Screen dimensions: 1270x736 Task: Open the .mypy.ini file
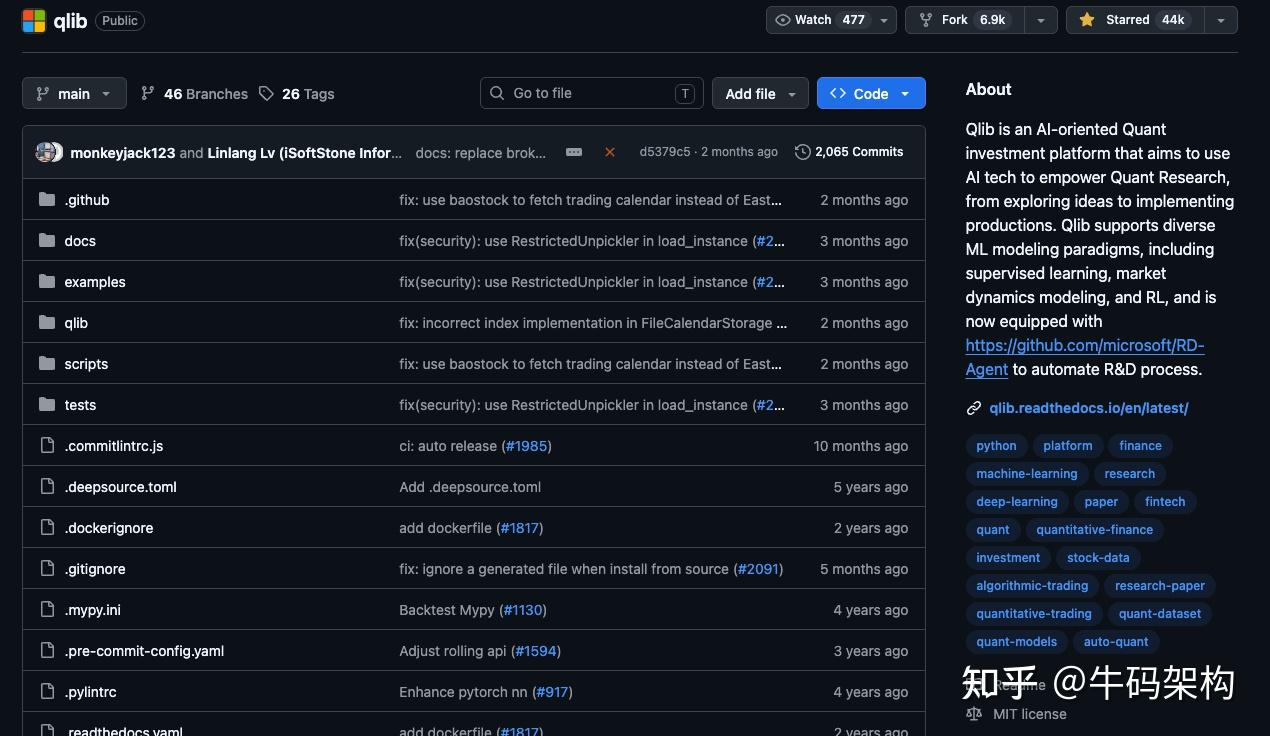coord(92,610)
